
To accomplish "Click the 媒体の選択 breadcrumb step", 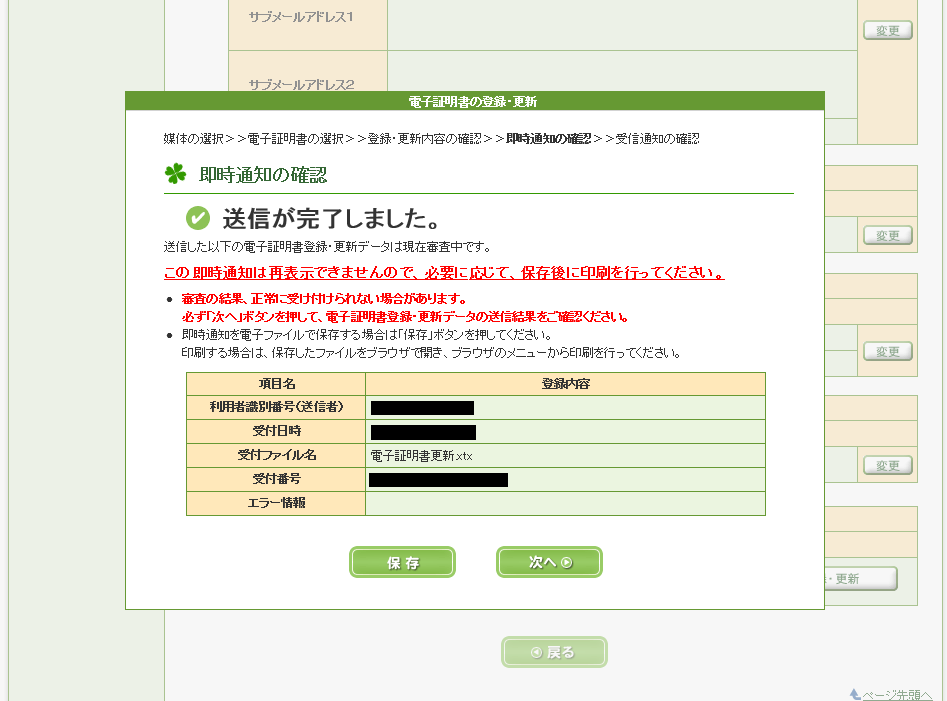I will [193, 139].
